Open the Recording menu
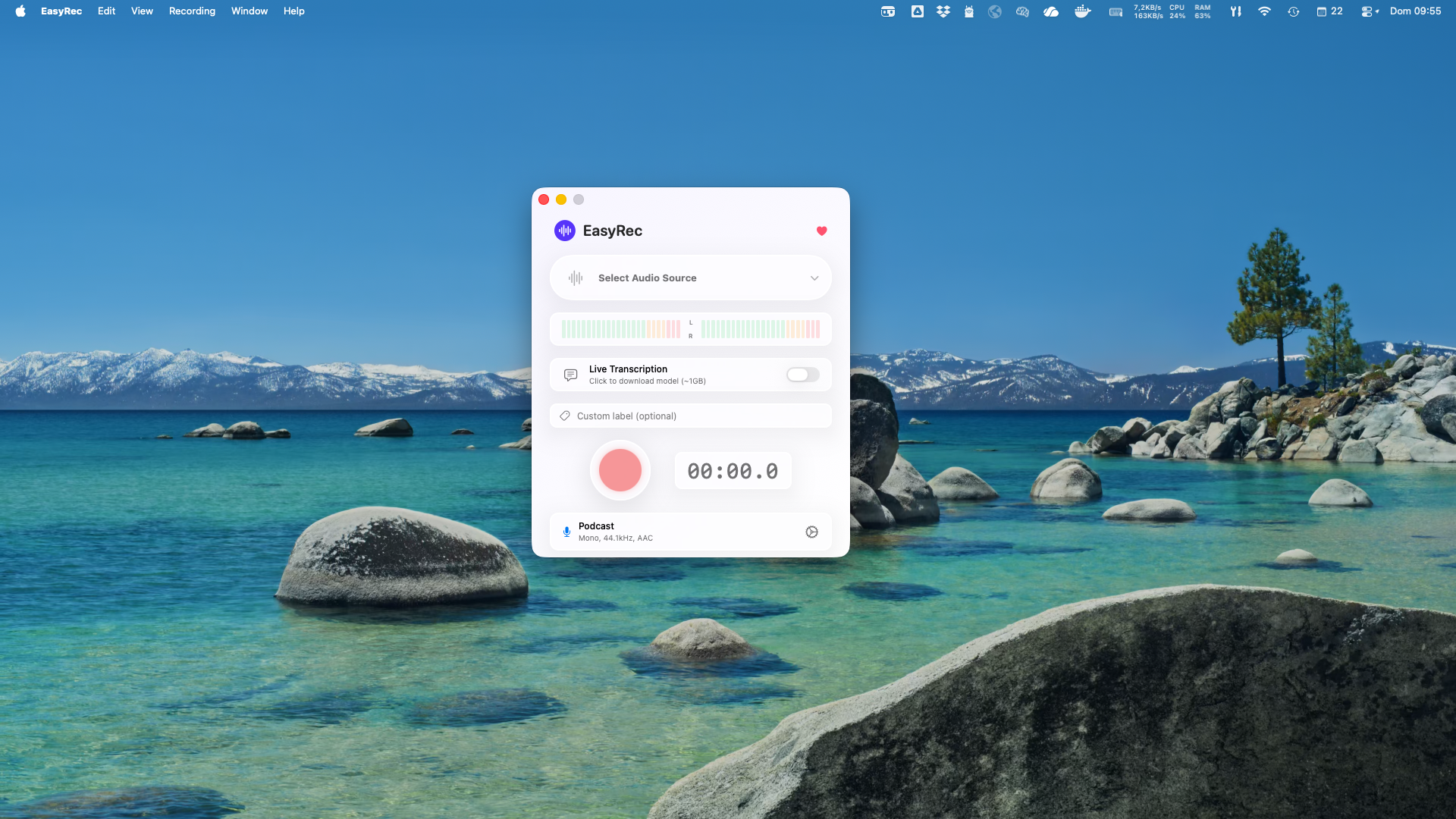Screen dimensions: 1456x819 (191, 11)
